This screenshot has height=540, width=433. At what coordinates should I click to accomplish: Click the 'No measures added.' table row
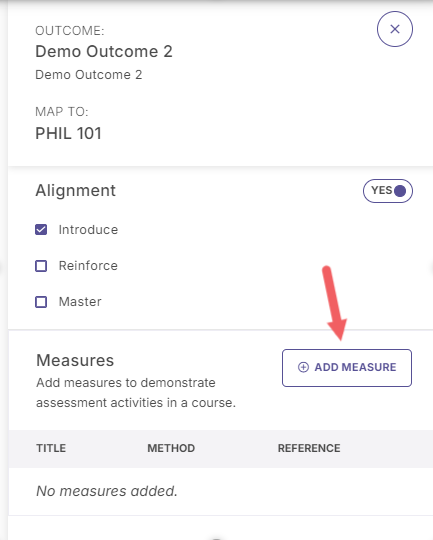(x=220, y=491)
